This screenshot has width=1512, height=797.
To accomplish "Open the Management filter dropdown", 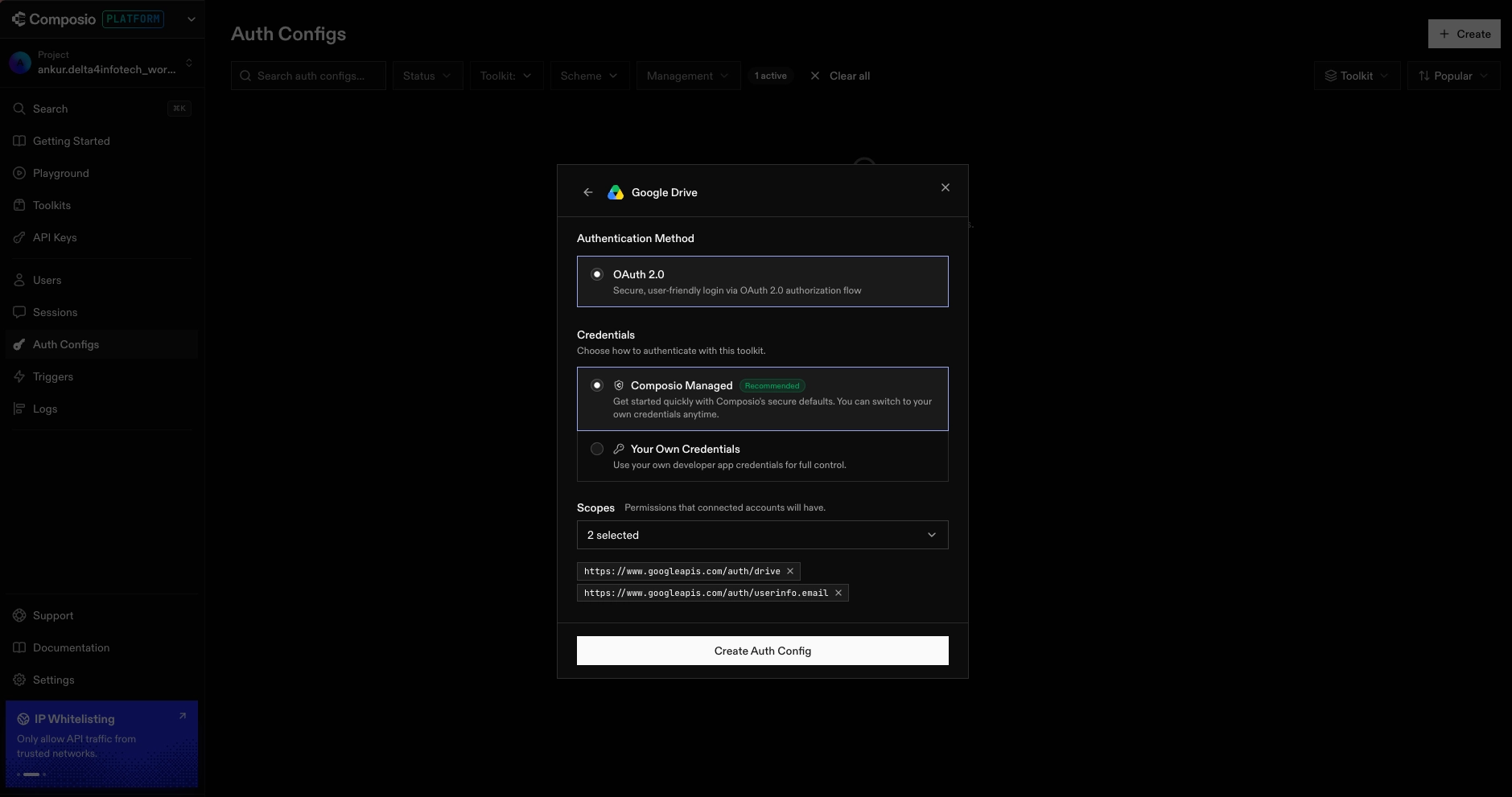I will point(688,76).
